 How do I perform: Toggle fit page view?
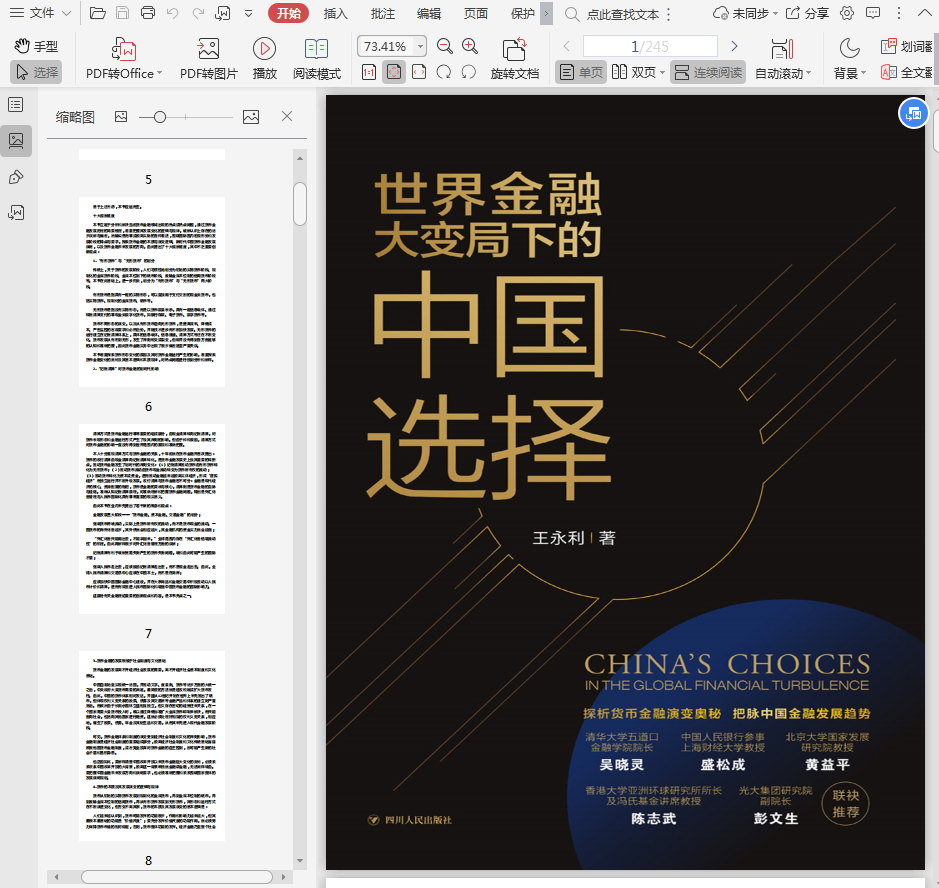click(x=394, y=72)
